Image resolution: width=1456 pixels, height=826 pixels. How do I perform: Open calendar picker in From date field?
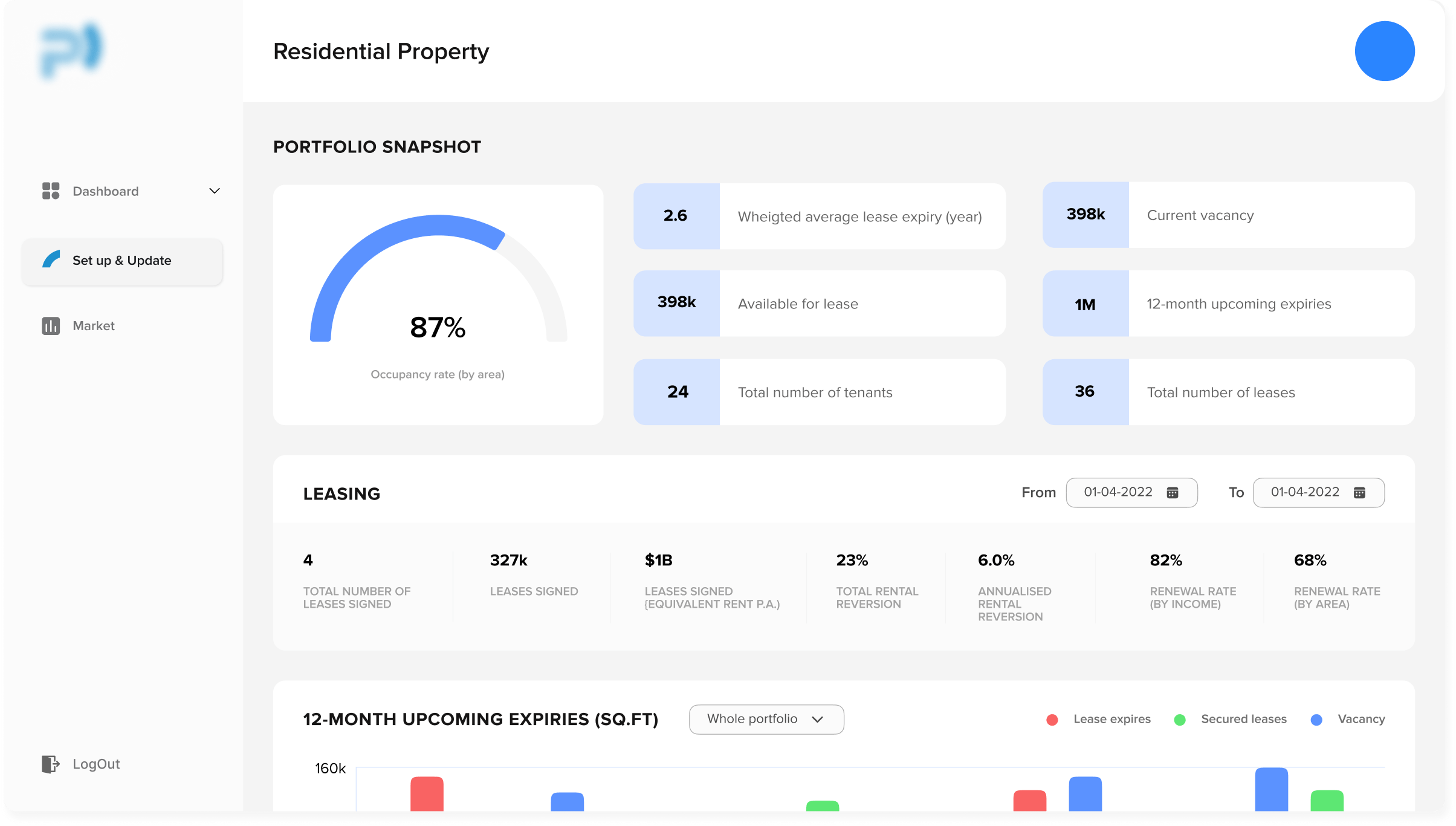point(1173,493)
